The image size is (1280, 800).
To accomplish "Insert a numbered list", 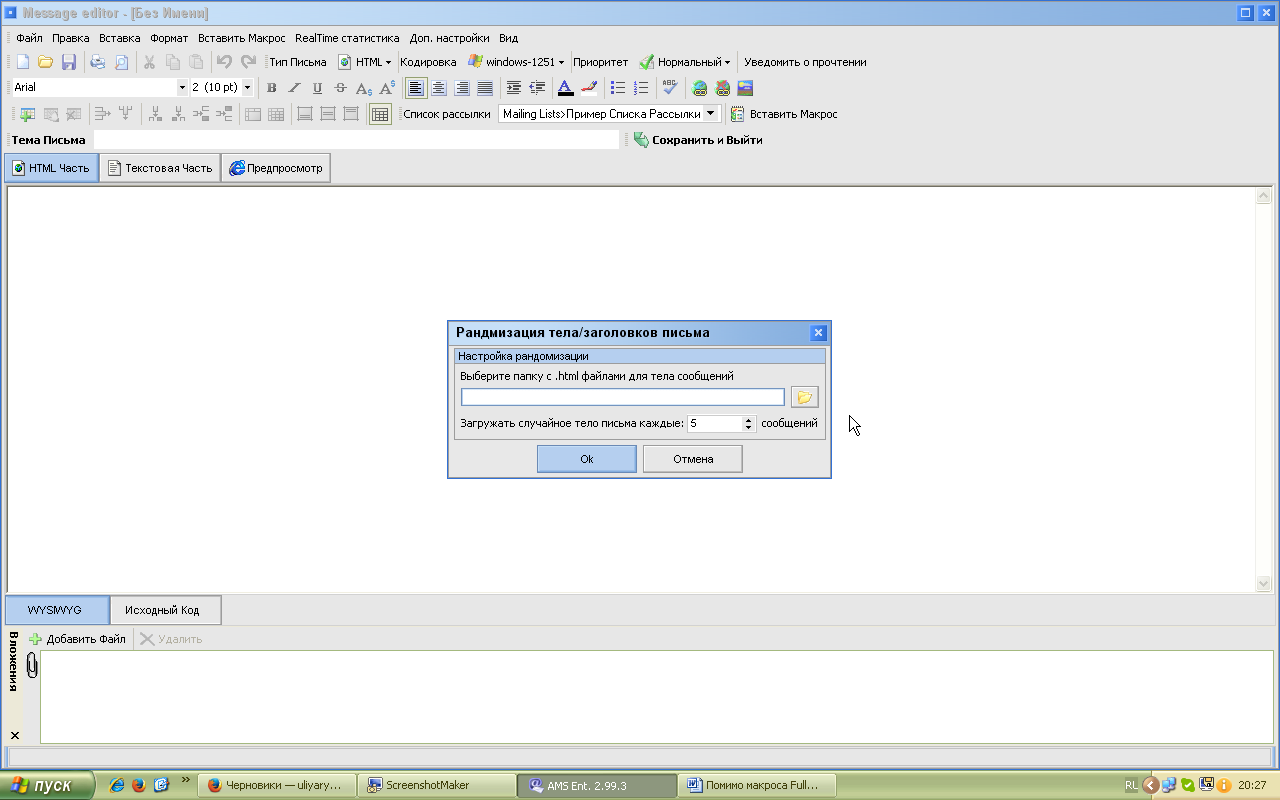I will pyautogui.click(x=641, y=88).
